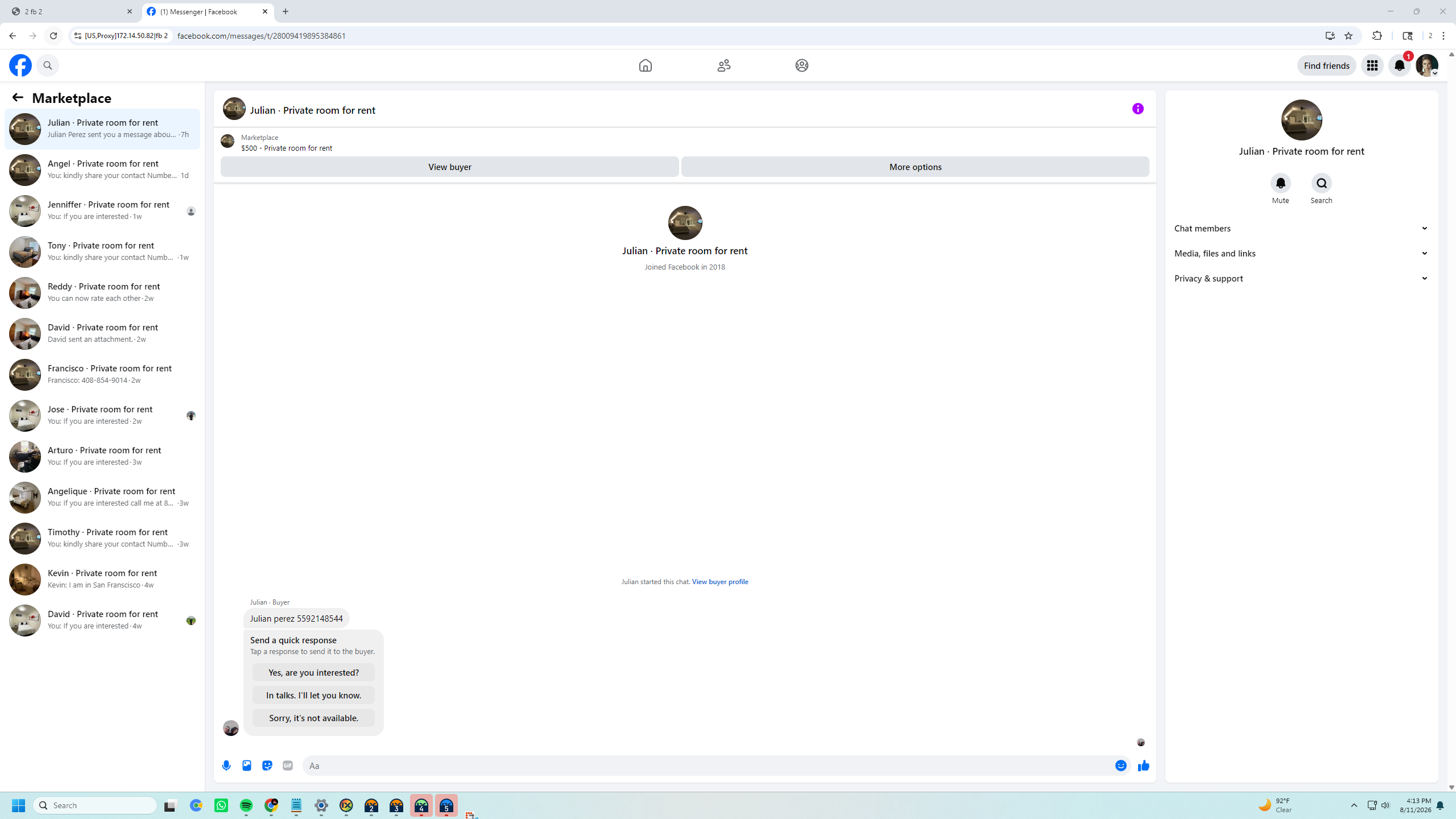Click the Find friends button
The image size is (1456, 819).
coord(1326,65)
